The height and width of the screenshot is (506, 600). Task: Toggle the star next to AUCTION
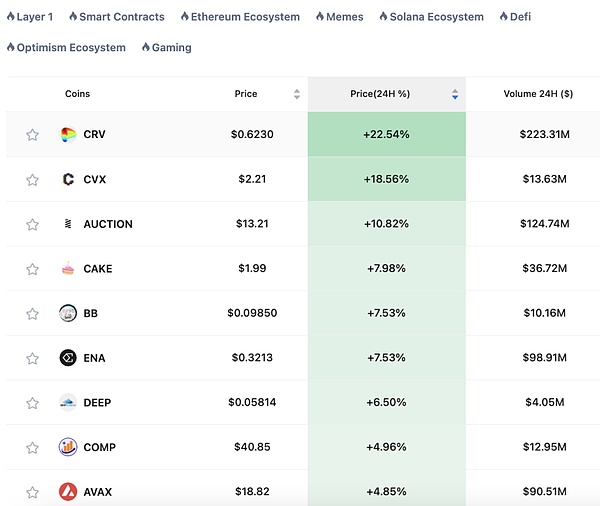pyautogui.click(x=32, y=224)
